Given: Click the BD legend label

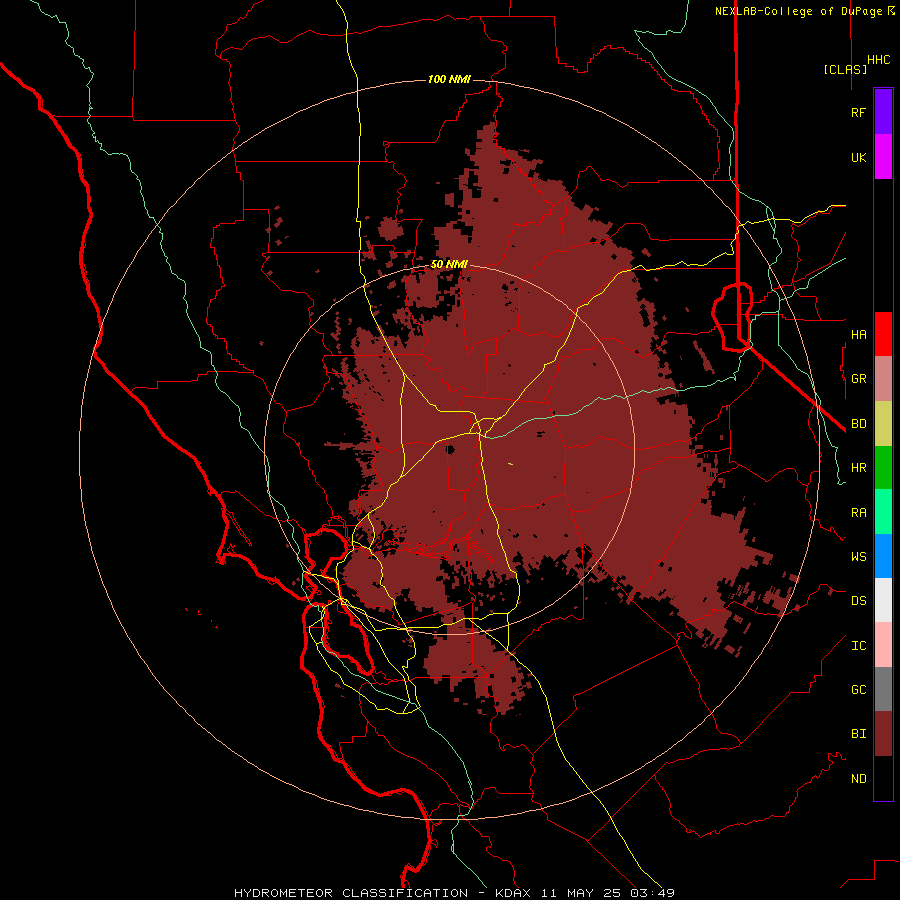Looking at the screenshot, I should (859, 424).
